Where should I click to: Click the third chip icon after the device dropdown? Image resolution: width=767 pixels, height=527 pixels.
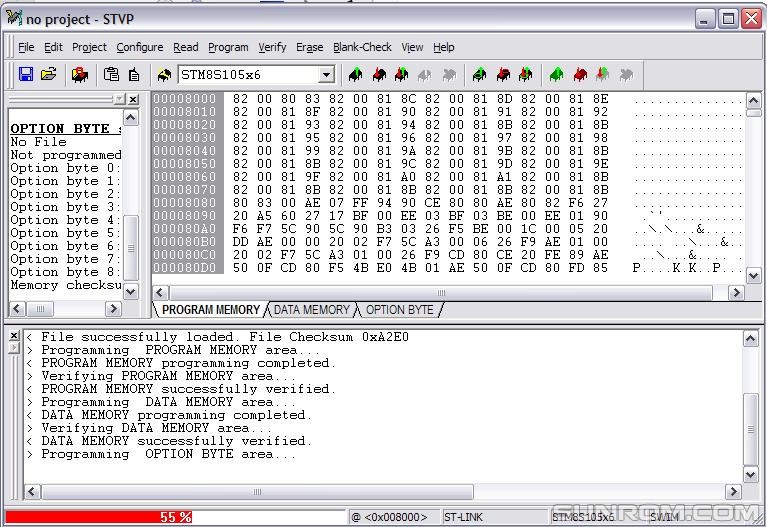(401, 75)
